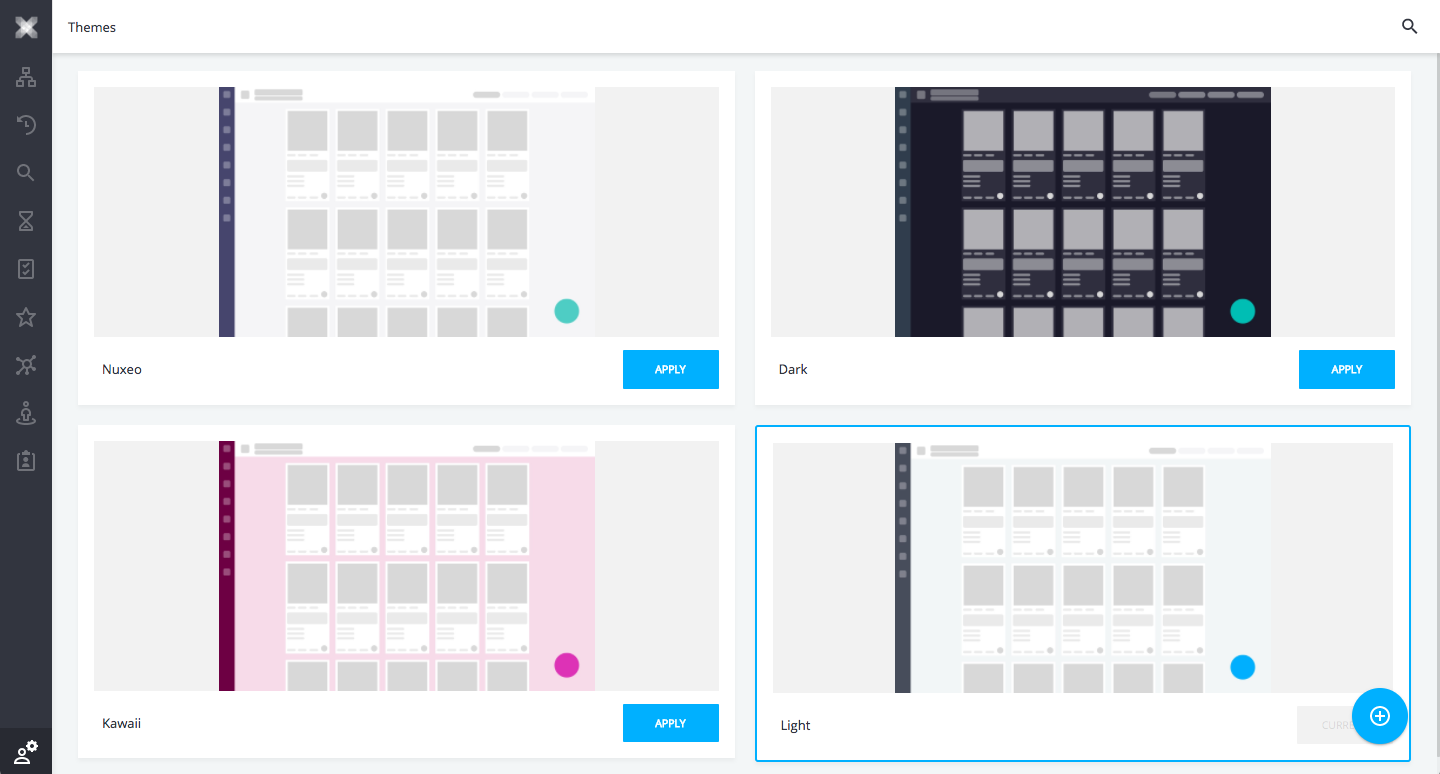The image size is (1440, 774).
Task: Open the sidebar search icon
Action: coord(26,173)
